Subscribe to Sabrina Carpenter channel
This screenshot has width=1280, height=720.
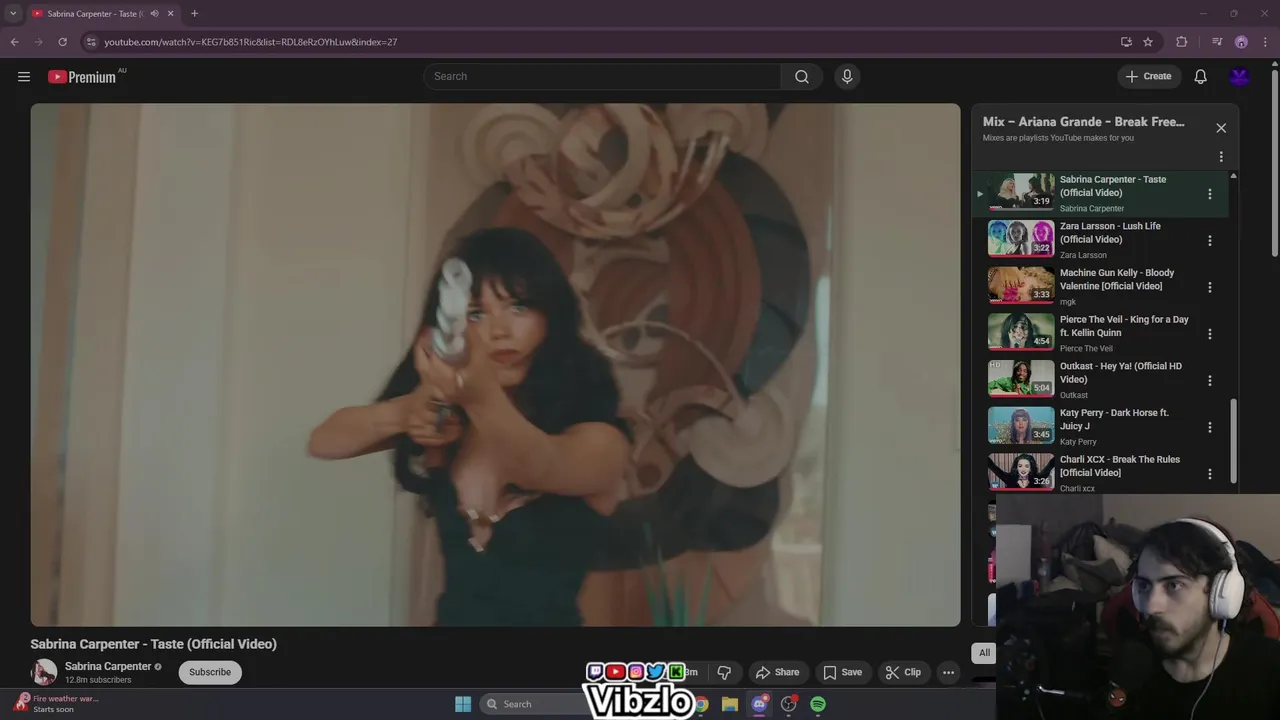(210, 672)
